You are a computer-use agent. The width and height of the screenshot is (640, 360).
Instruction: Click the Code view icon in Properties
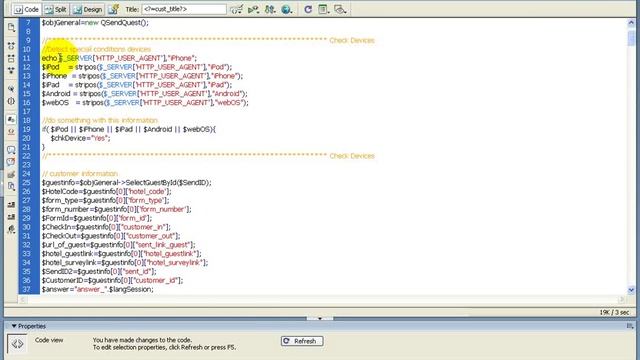[x=17, y=344]
